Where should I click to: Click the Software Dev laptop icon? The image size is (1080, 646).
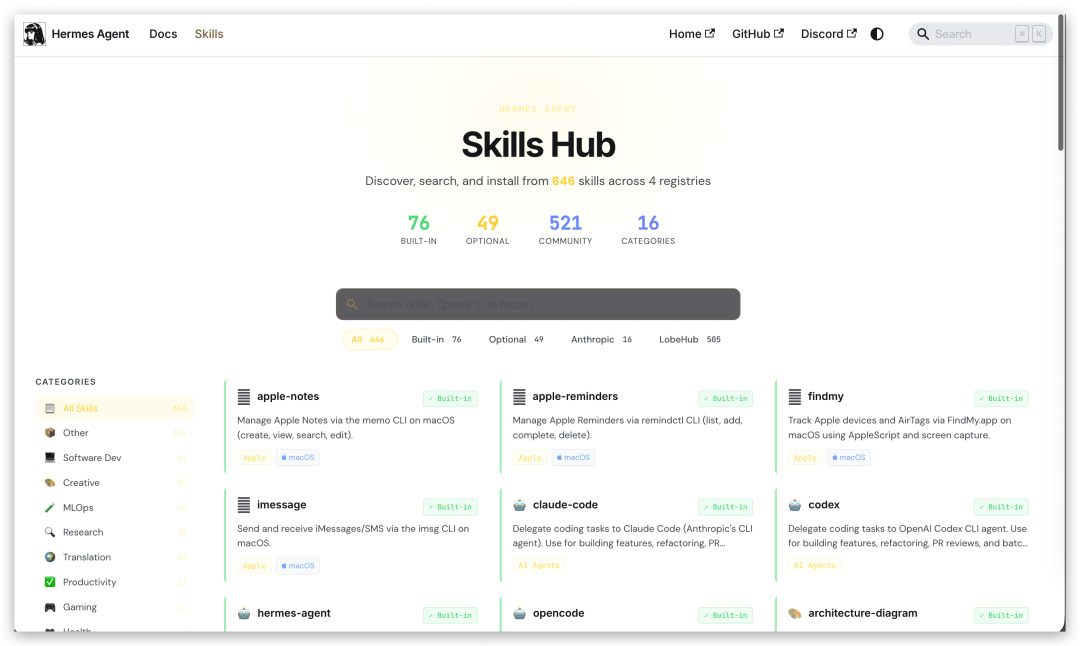50,458
